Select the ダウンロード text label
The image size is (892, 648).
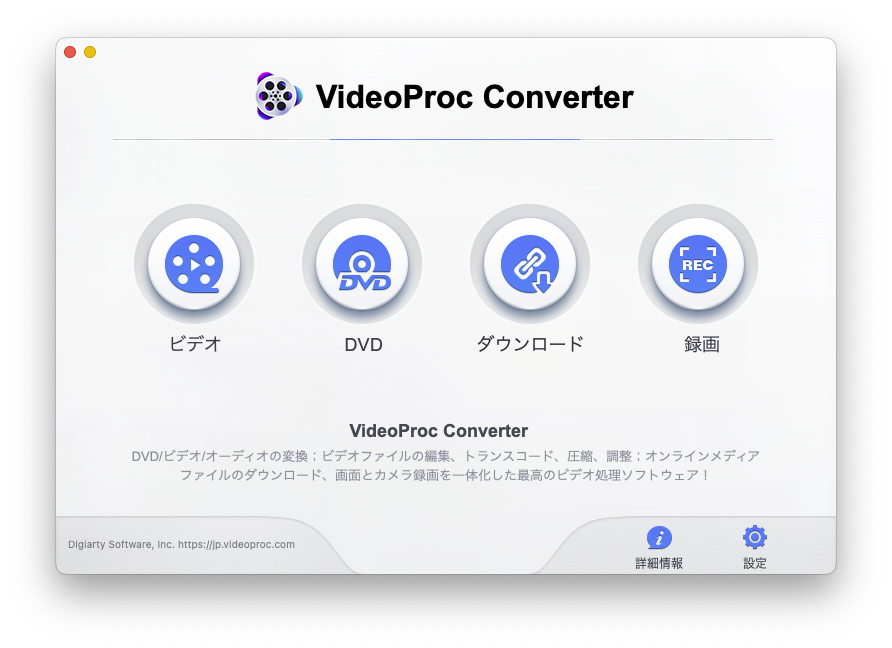pos(530,344)
